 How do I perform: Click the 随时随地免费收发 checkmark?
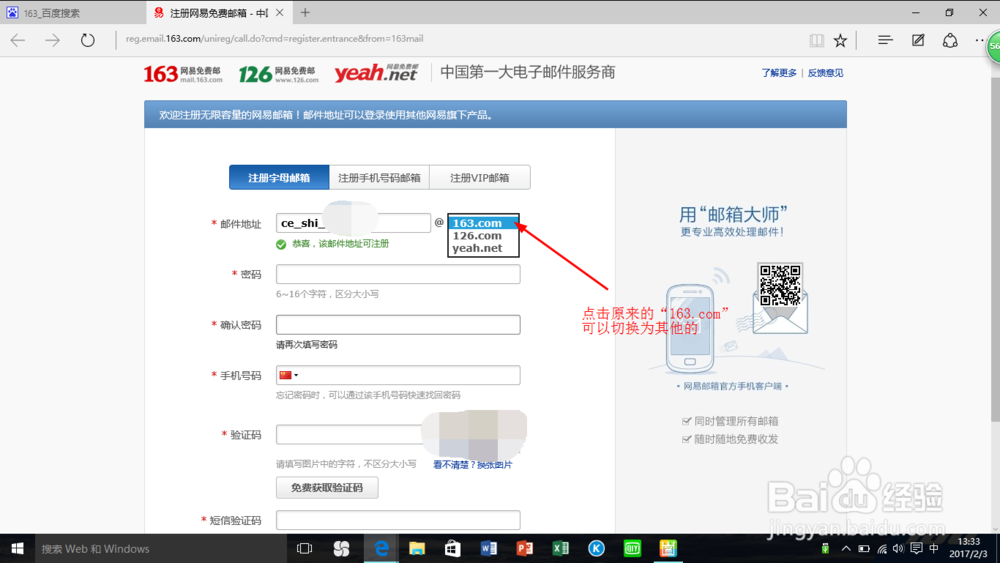686,439
